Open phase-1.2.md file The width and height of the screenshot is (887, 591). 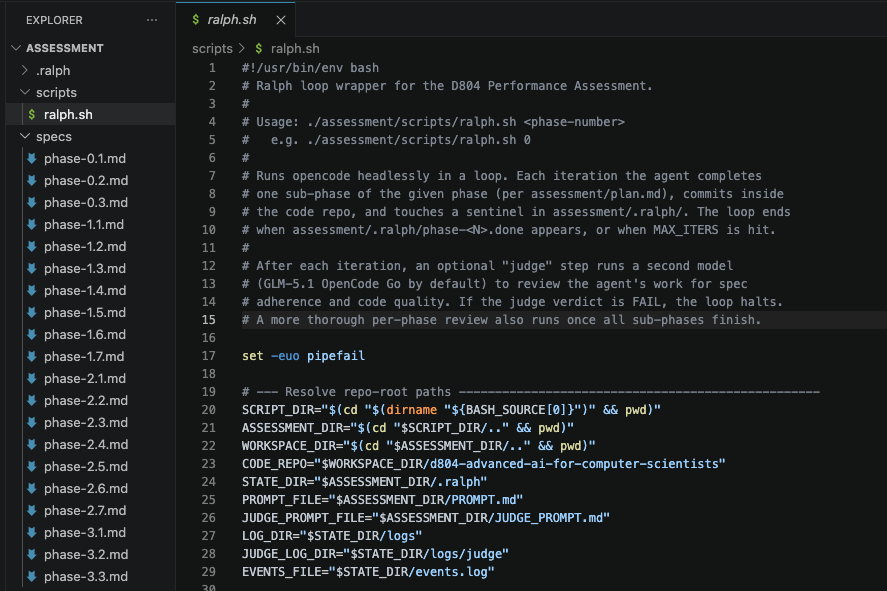coord(91,247)
